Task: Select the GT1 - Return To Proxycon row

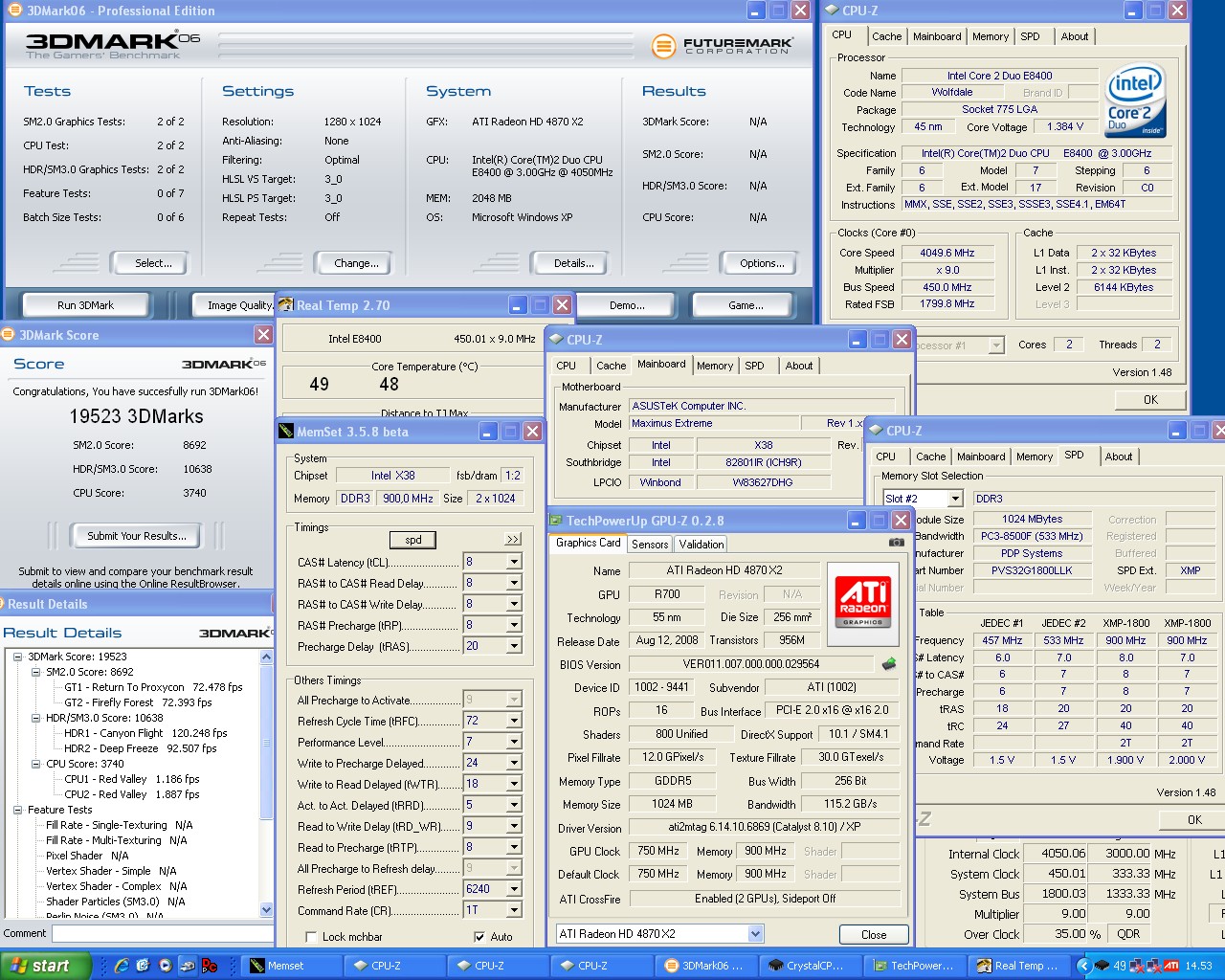Action: (153, 687)
